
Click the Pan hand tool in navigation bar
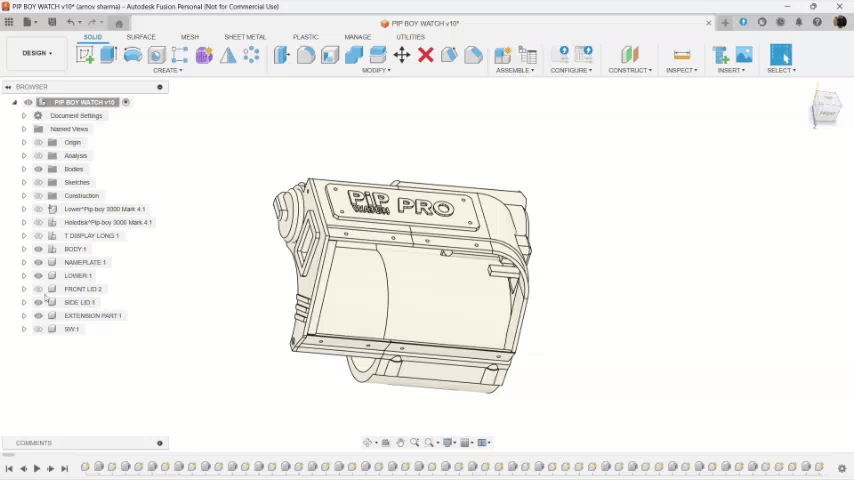pos(400,442)
